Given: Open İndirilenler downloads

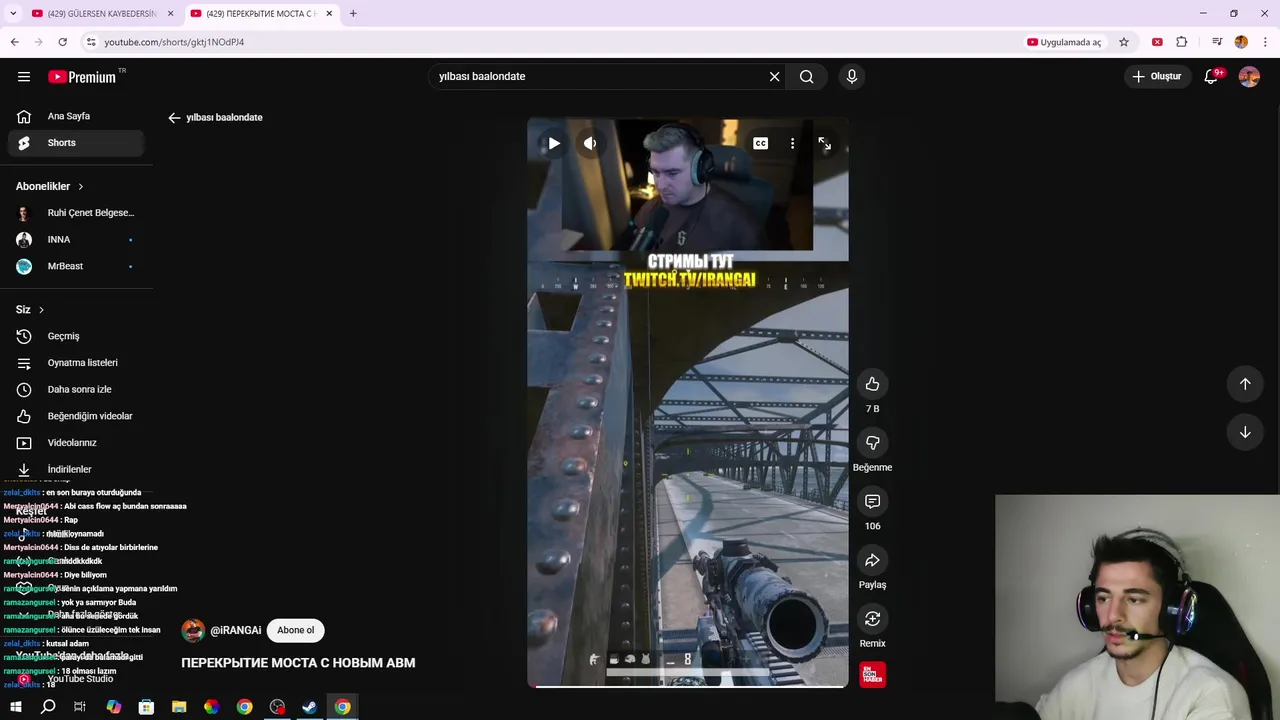Looking at the screenshot, I should pyautogui.click(x=76, y=469).
